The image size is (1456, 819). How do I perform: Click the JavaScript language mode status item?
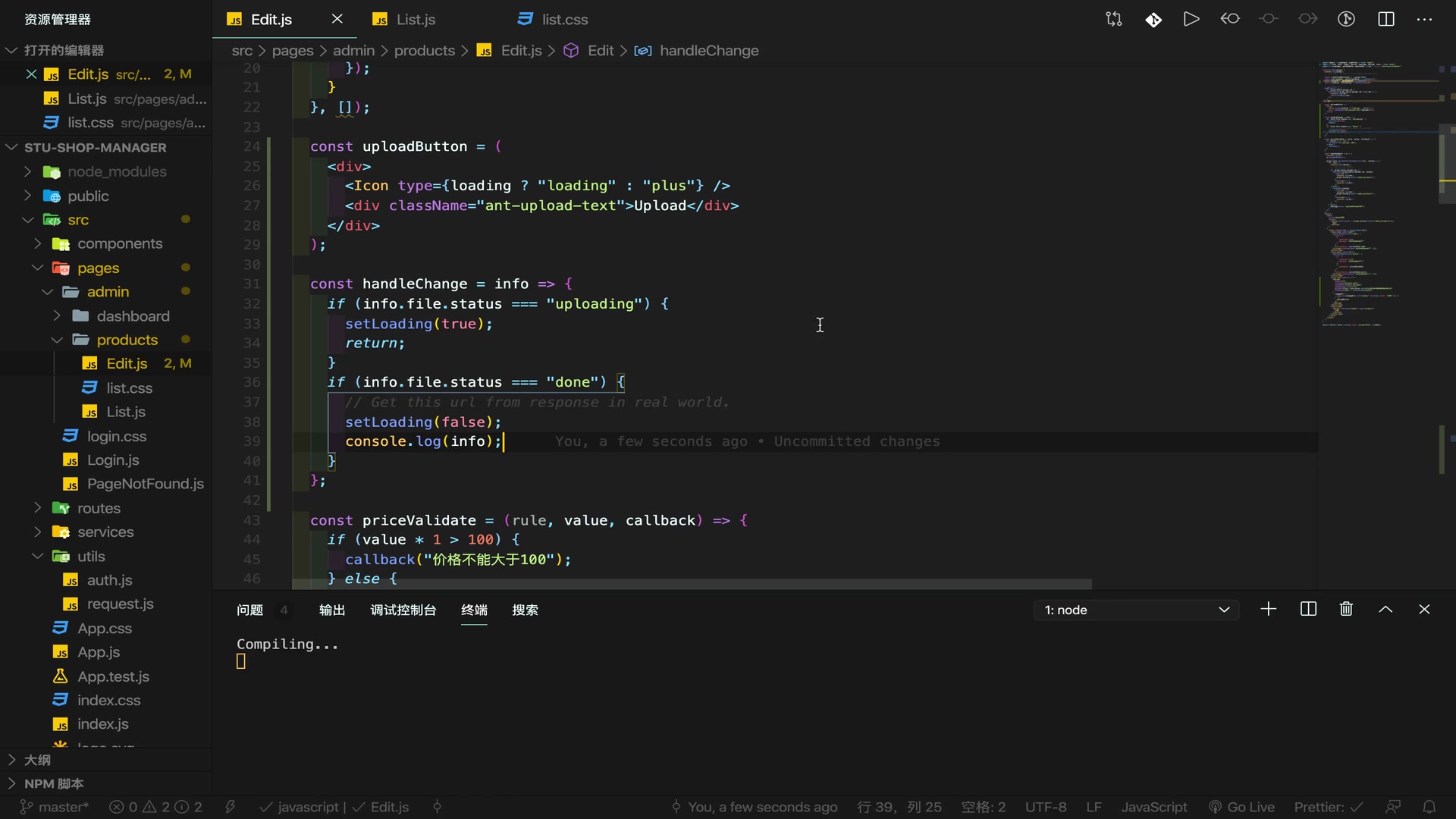pos(1156,806)
